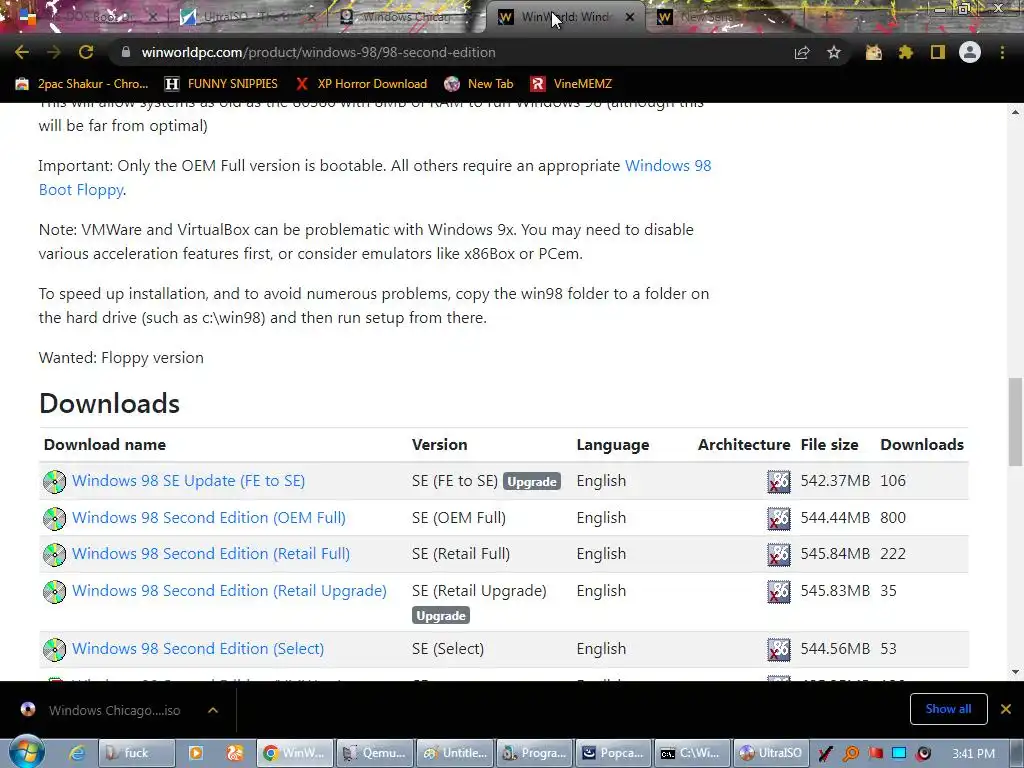This screenshot has height=768, width=1024.
Task: Switch to the Popcap taskbar window
Action: tap(615, 754)
